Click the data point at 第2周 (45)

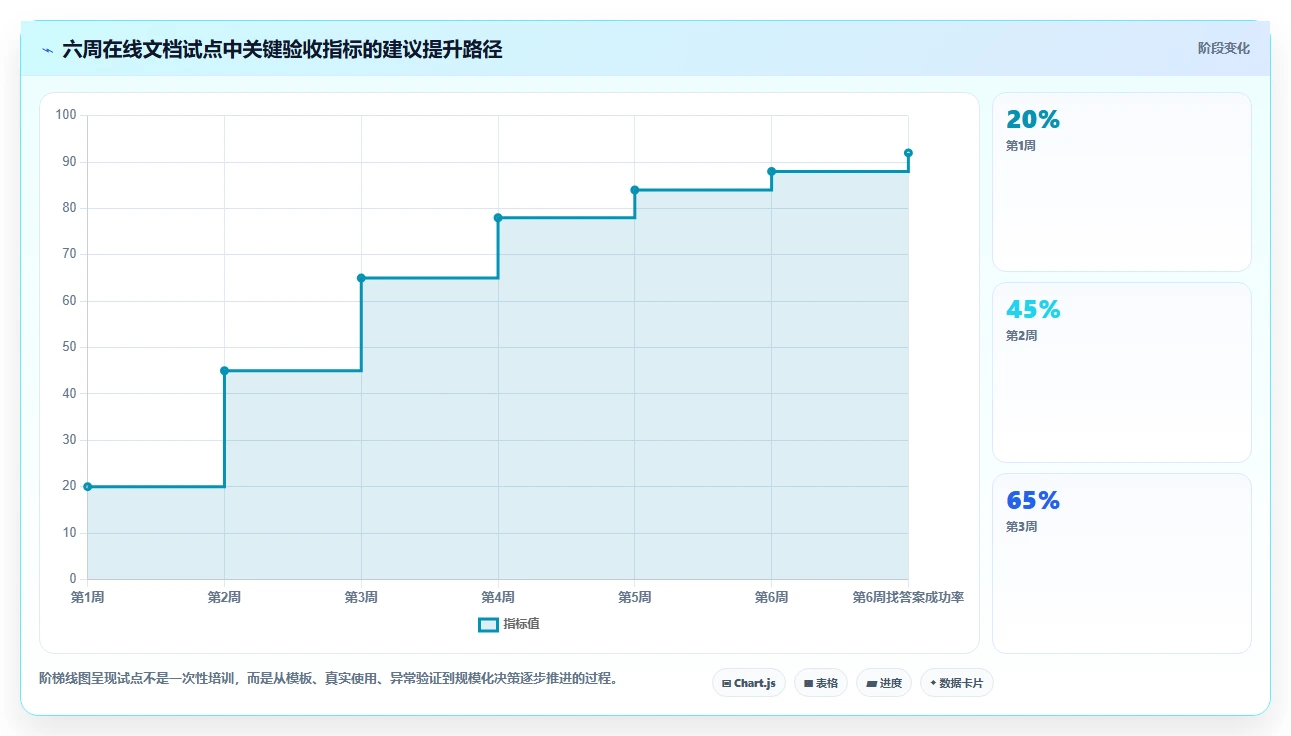[x=224, y=371]
